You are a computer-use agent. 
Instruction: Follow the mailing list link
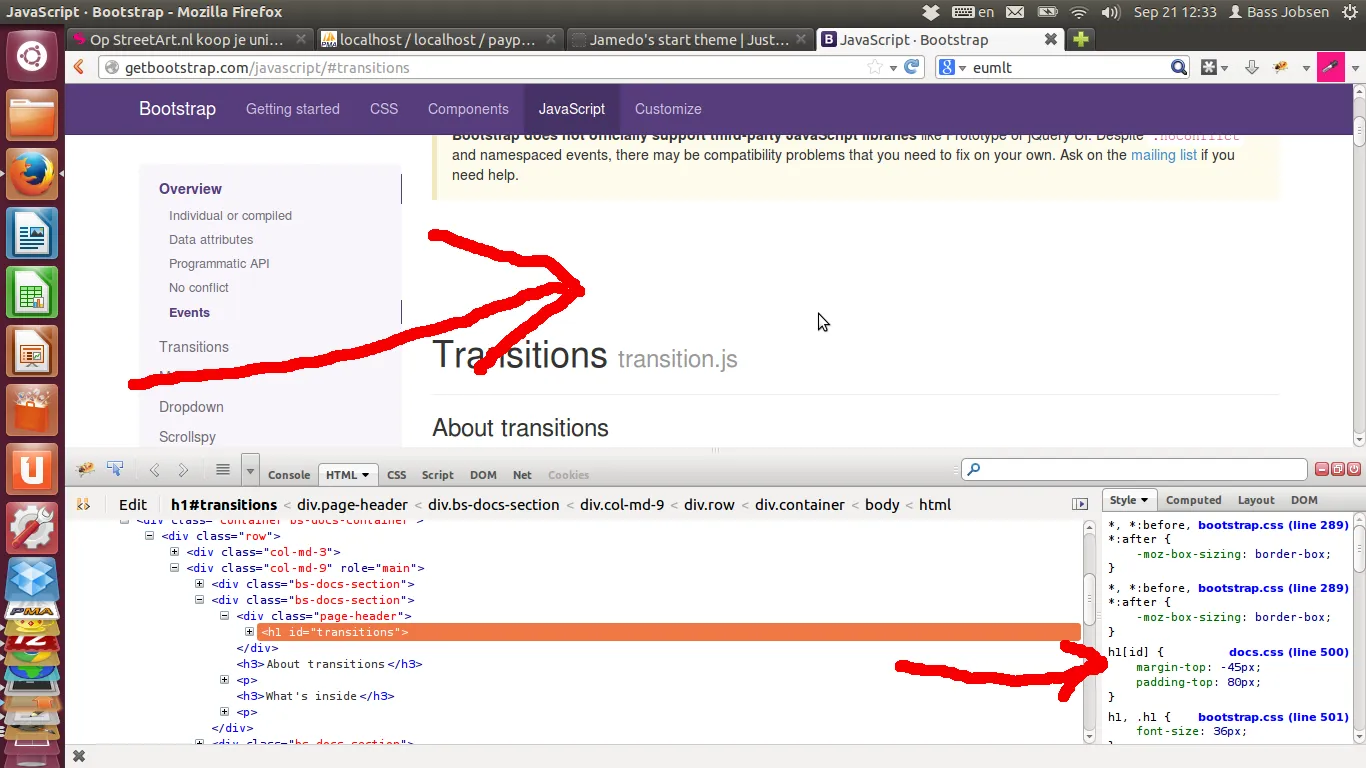pyautogui.click(x=1164, y=155)
